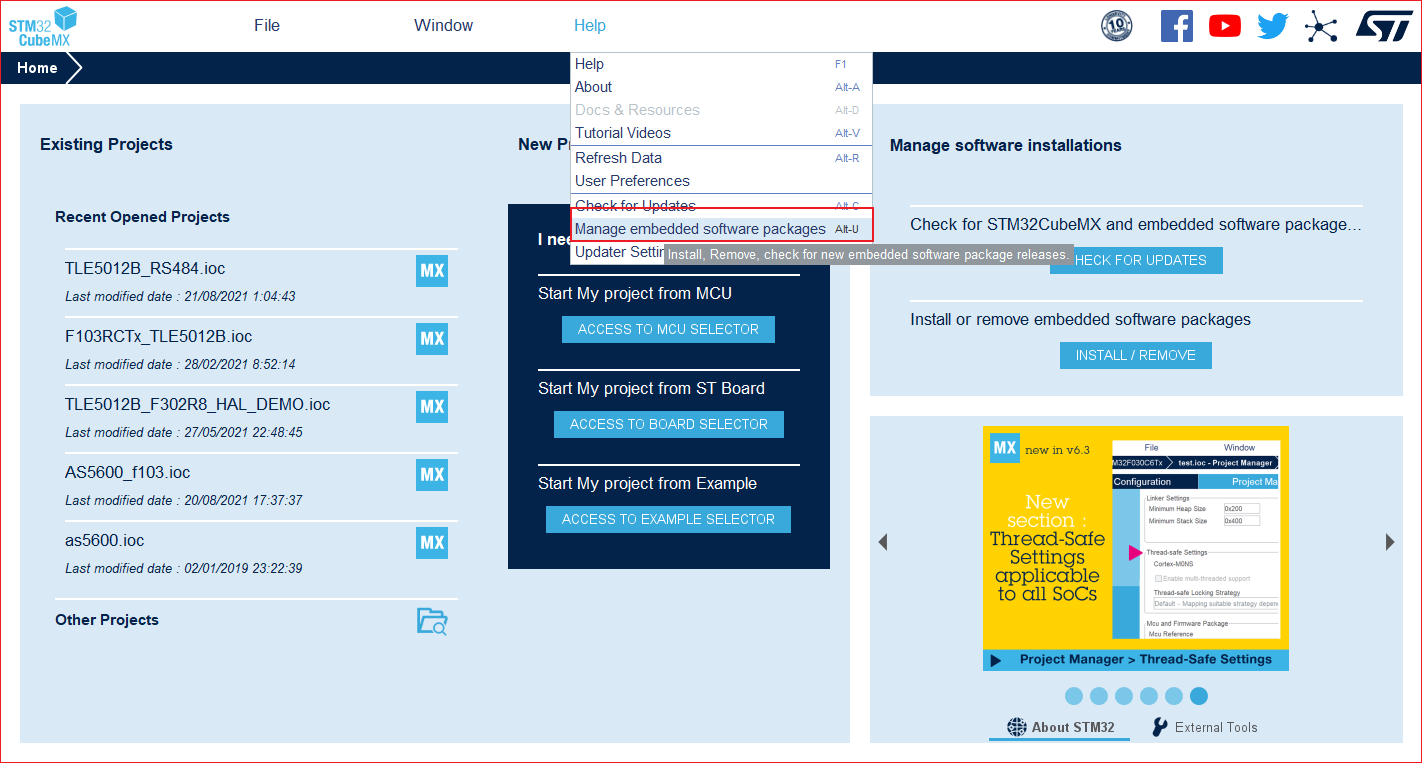
Task: Open AS5600_f103.ioc via its MX icon
Action: [432, 475]
